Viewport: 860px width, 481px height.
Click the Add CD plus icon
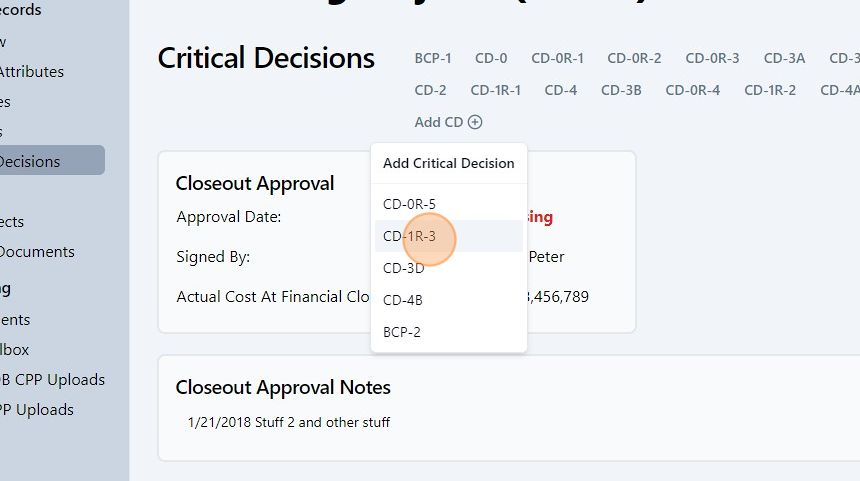[x=475, y=122]
